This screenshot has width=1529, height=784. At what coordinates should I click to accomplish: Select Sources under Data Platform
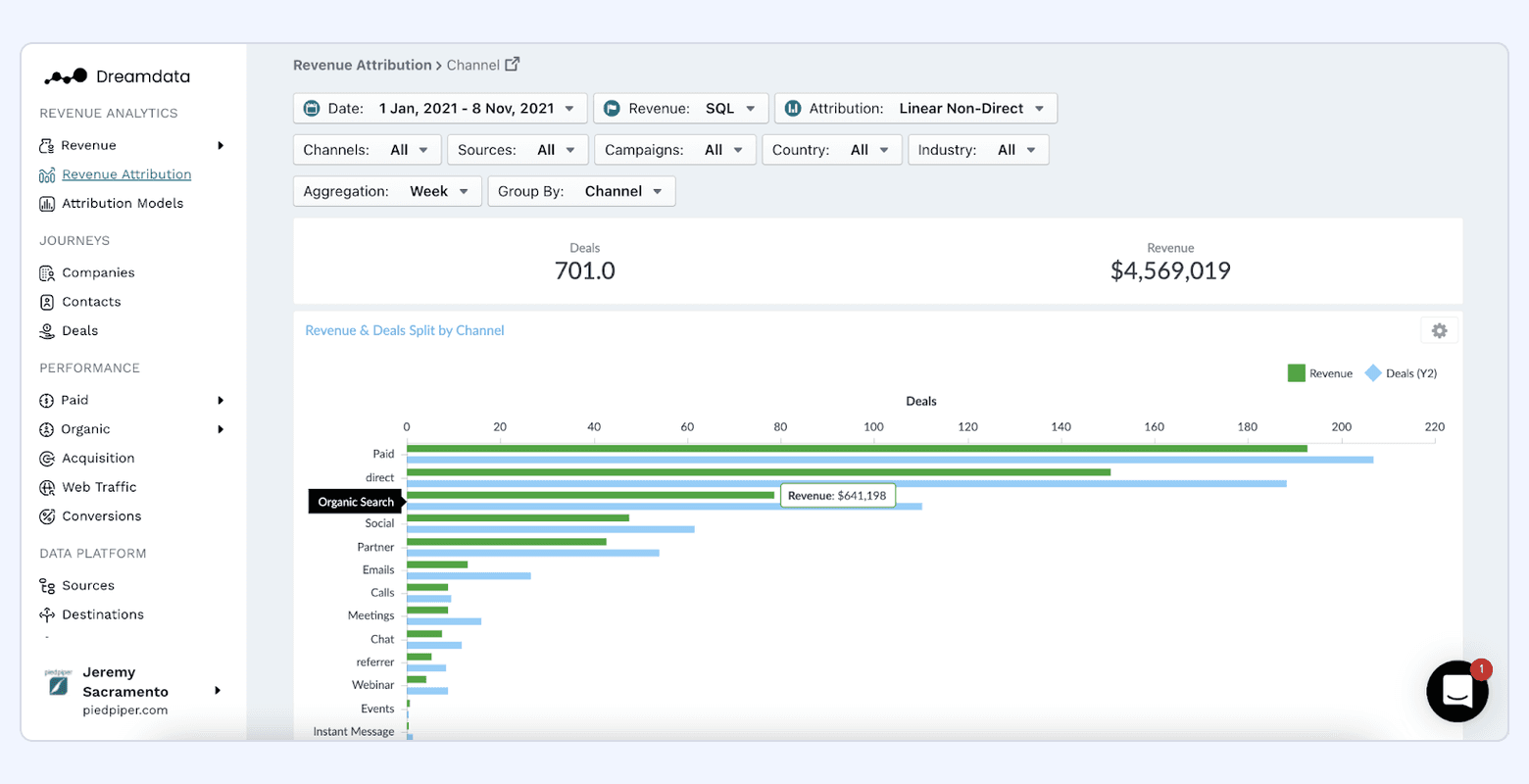click(86, 585)
